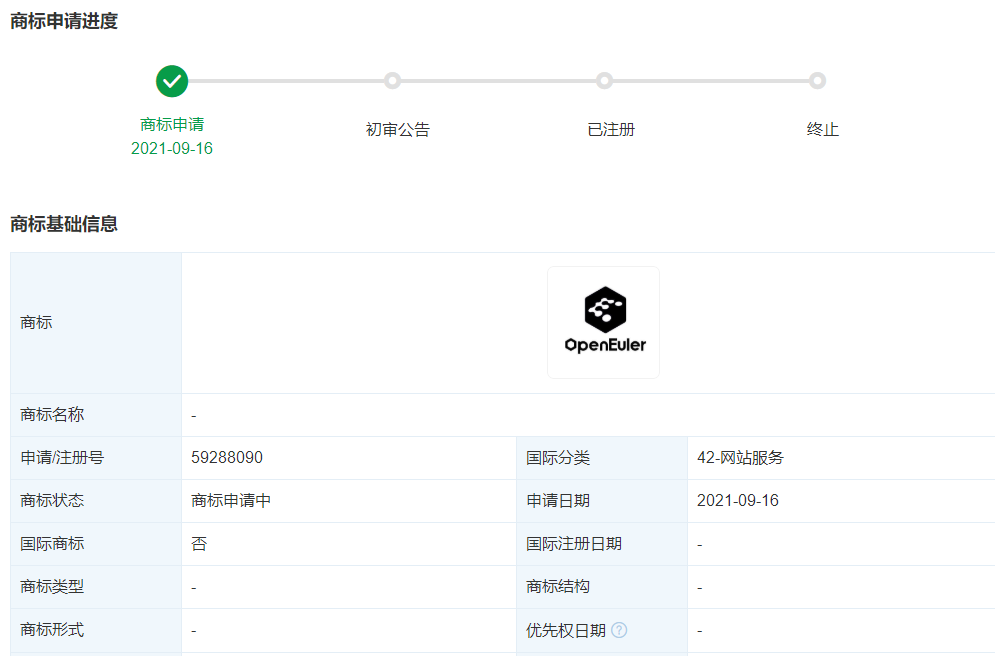Click the 初审公告 step label
This screenshot has width=995, height=656.
coord(398,129)
